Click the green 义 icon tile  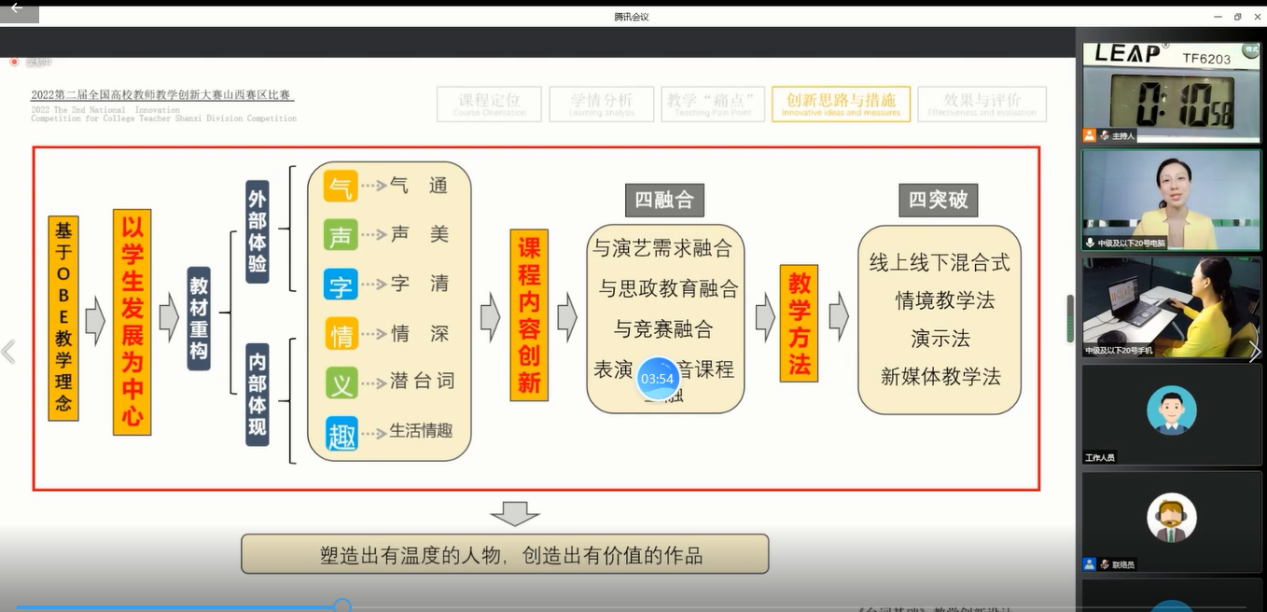pos(342,382)
